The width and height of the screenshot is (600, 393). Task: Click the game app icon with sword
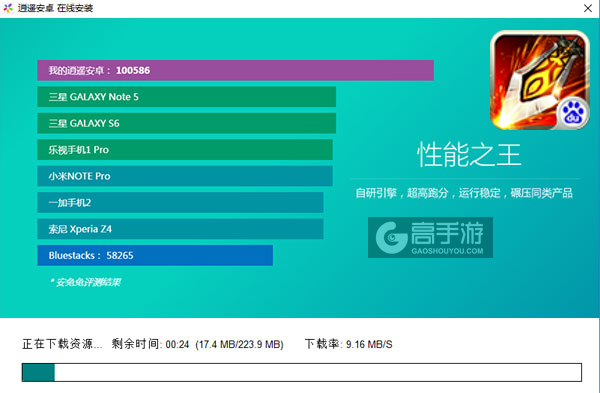pyautogui.click(x=540, y=80)
